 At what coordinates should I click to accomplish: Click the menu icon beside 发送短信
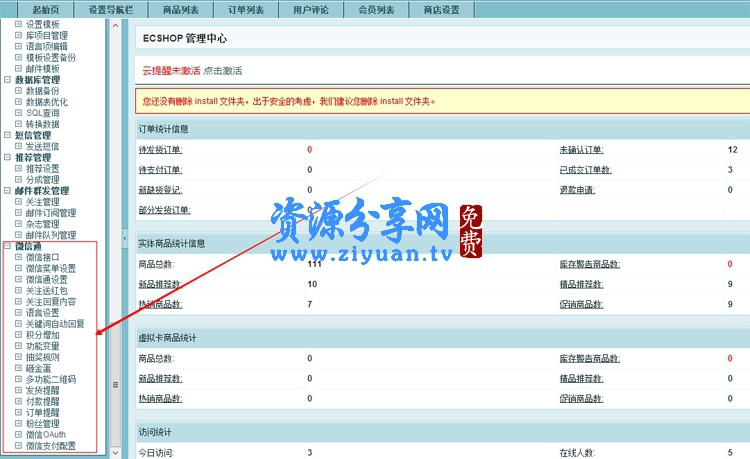click(x=18, y=146)
